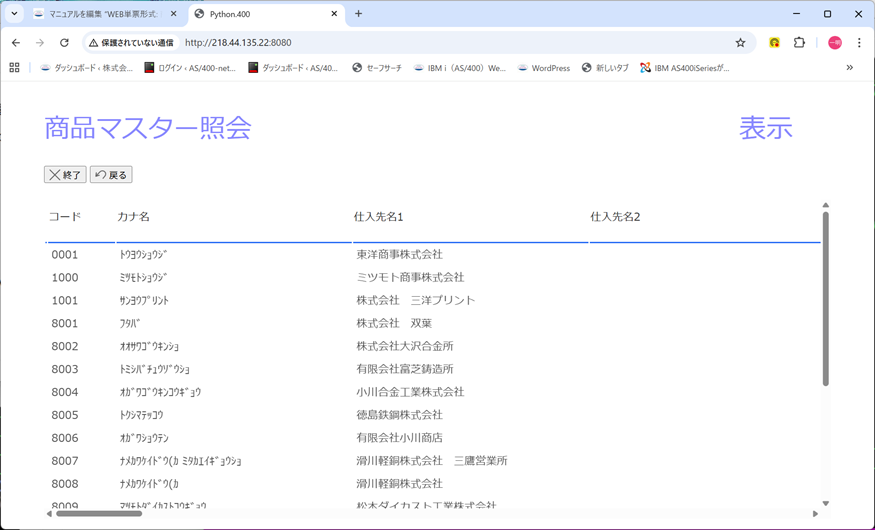875x530 pixels.
Task: Close the Python.400 tab
Action: pos(335,14)
